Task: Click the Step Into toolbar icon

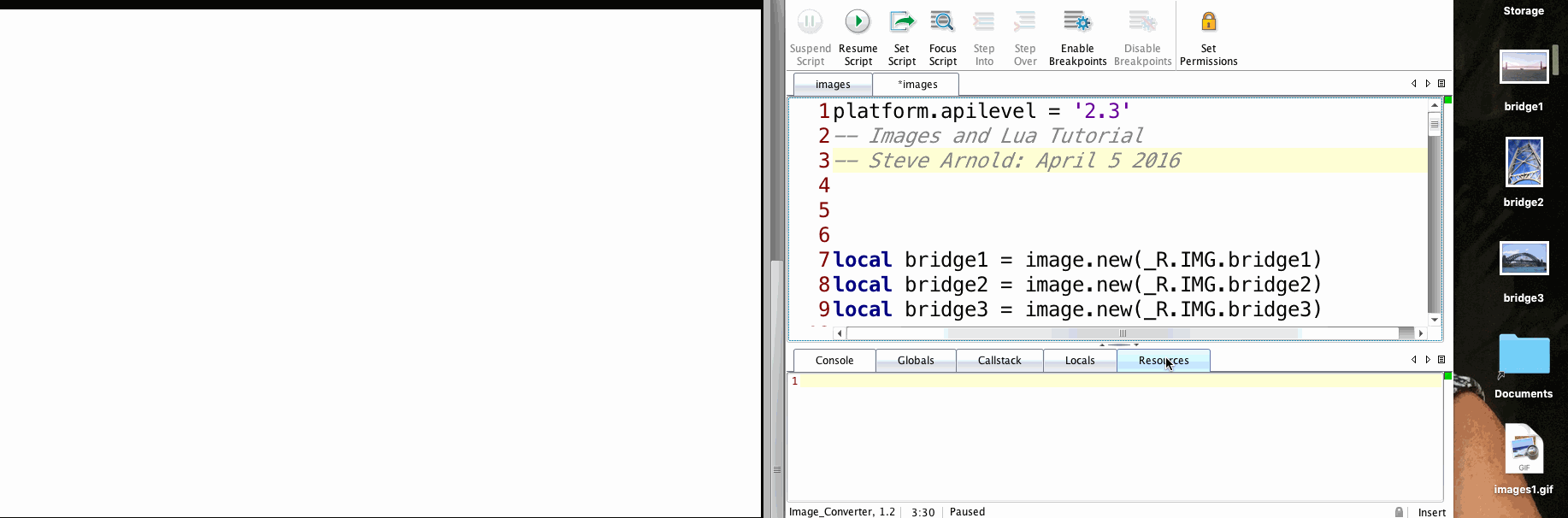Action: pyautogui.click(x=984, y=21)
